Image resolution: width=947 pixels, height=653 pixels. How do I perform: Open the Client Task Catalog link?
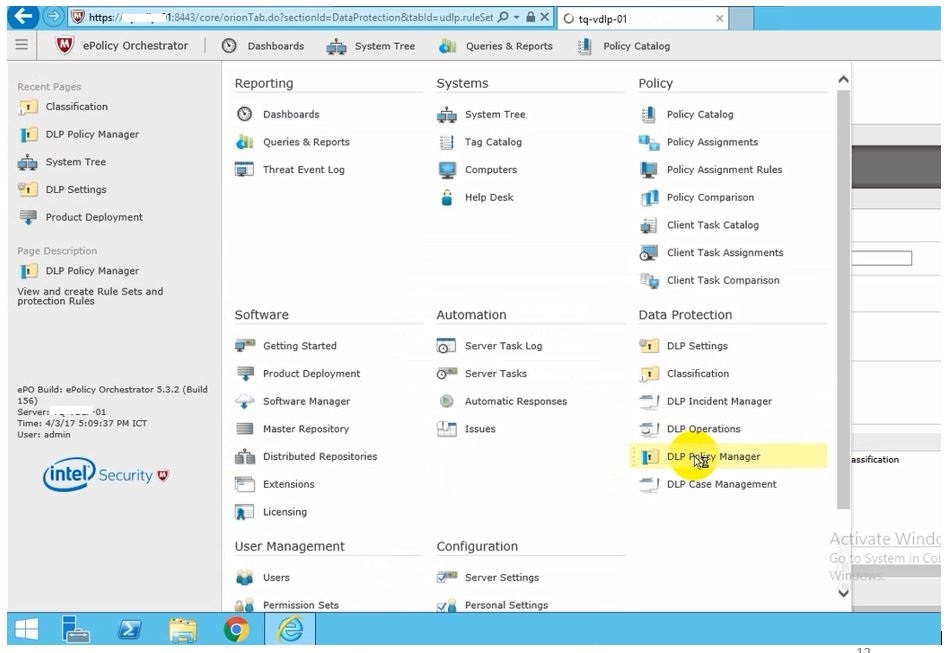(712, 225)
